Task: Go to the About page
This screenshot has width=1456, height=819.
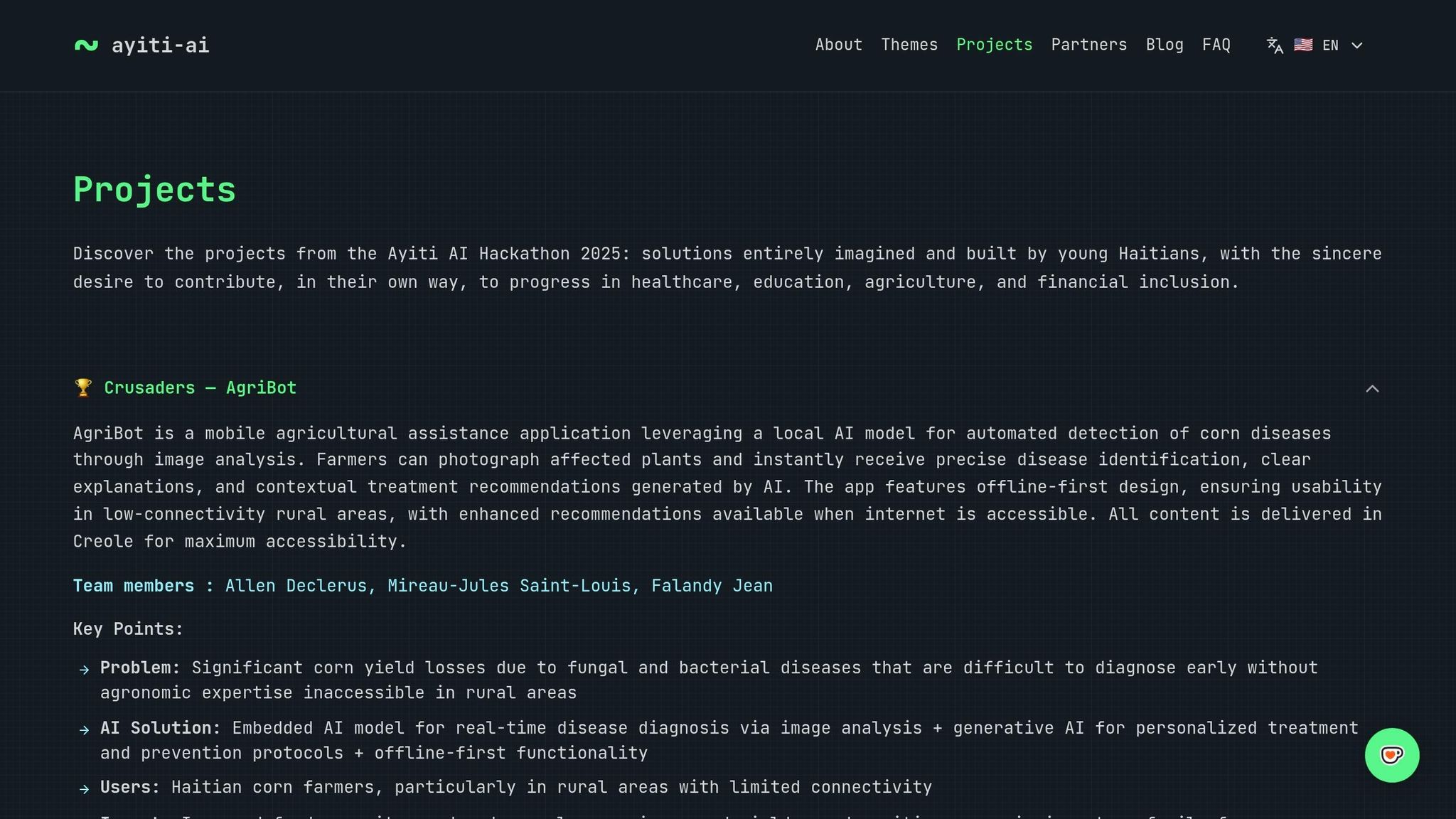Action: (x=839, y=45)
